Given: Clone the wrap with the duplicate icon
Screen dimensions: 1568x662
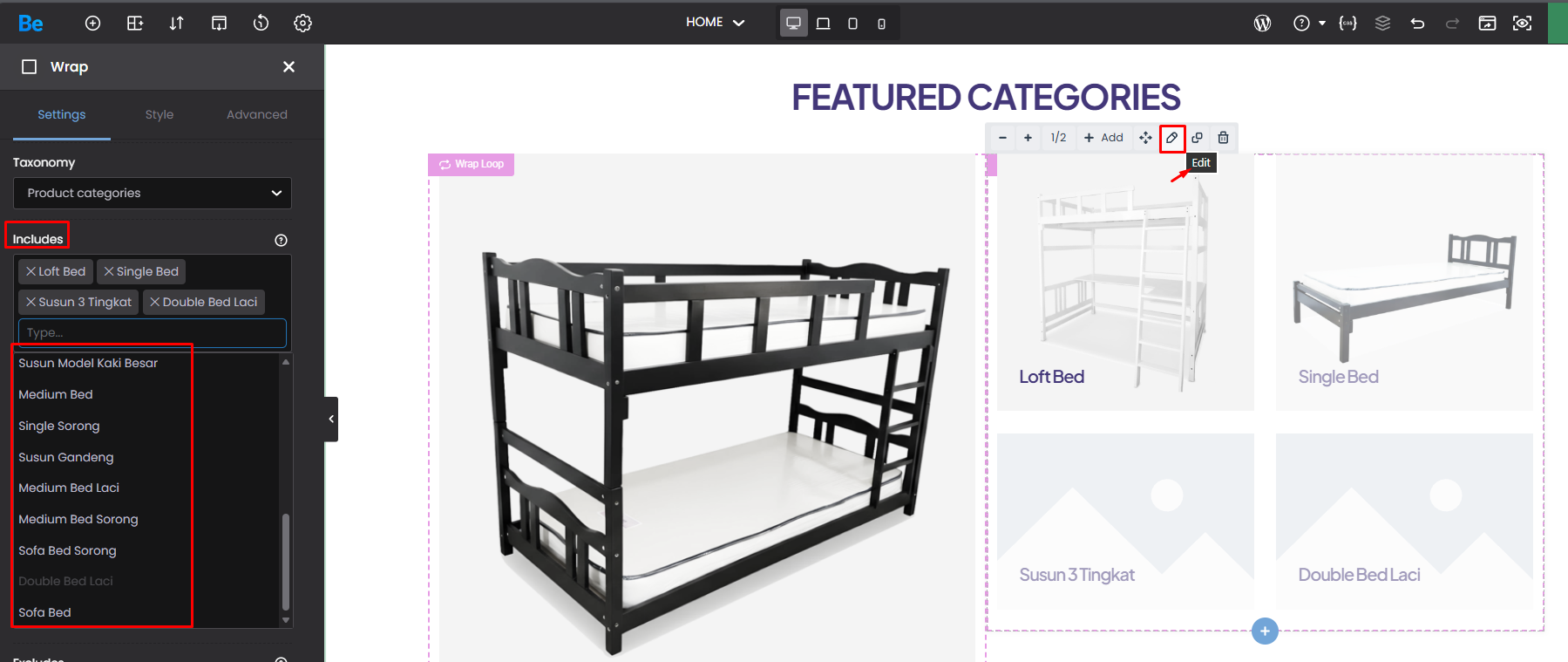Looking at the screenshot, I should click(1198, 138).
